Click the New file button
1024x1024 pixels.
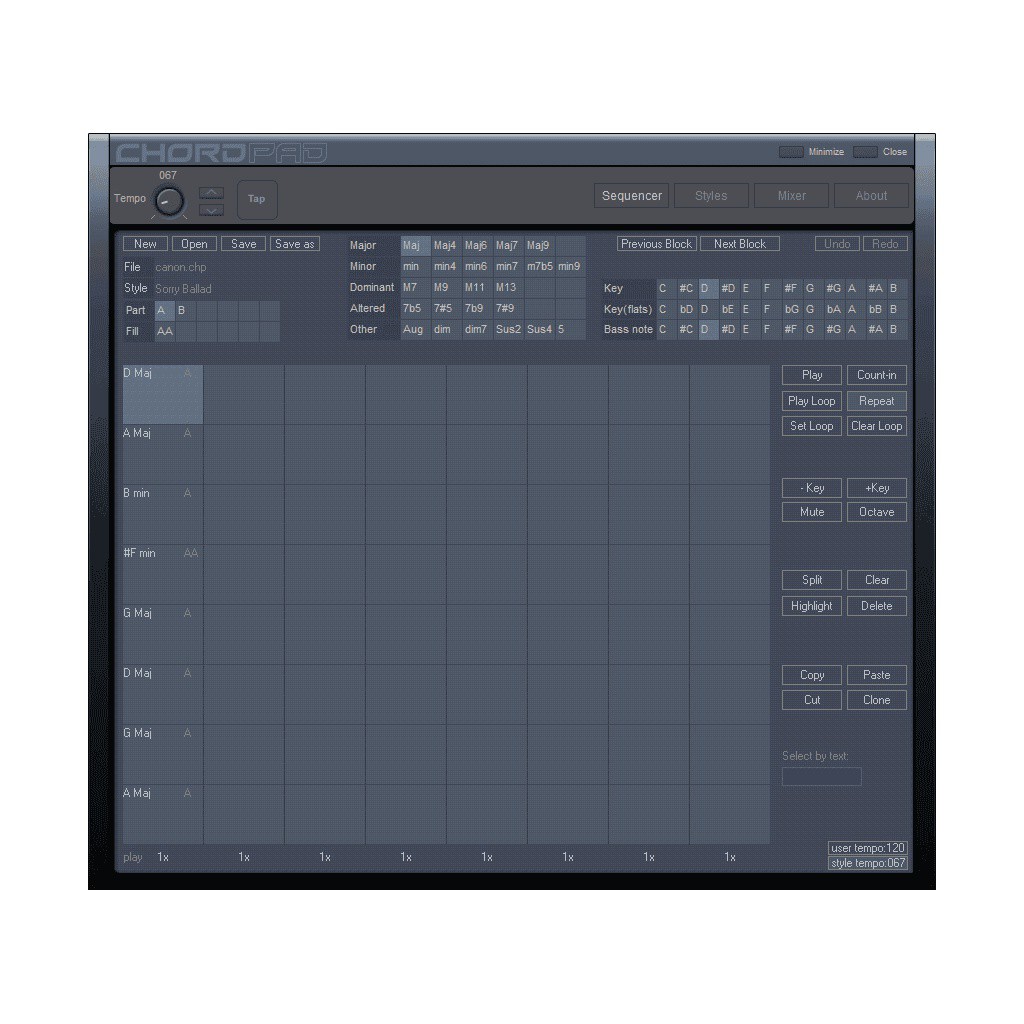145,244
